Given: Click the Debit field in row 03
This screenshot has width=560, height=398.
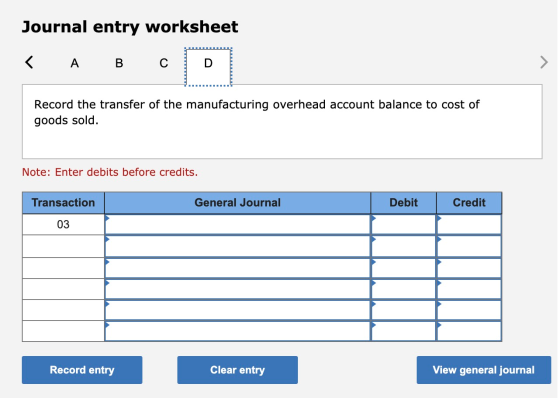Looking at the screenshot, I should click(x=404, y=224).
